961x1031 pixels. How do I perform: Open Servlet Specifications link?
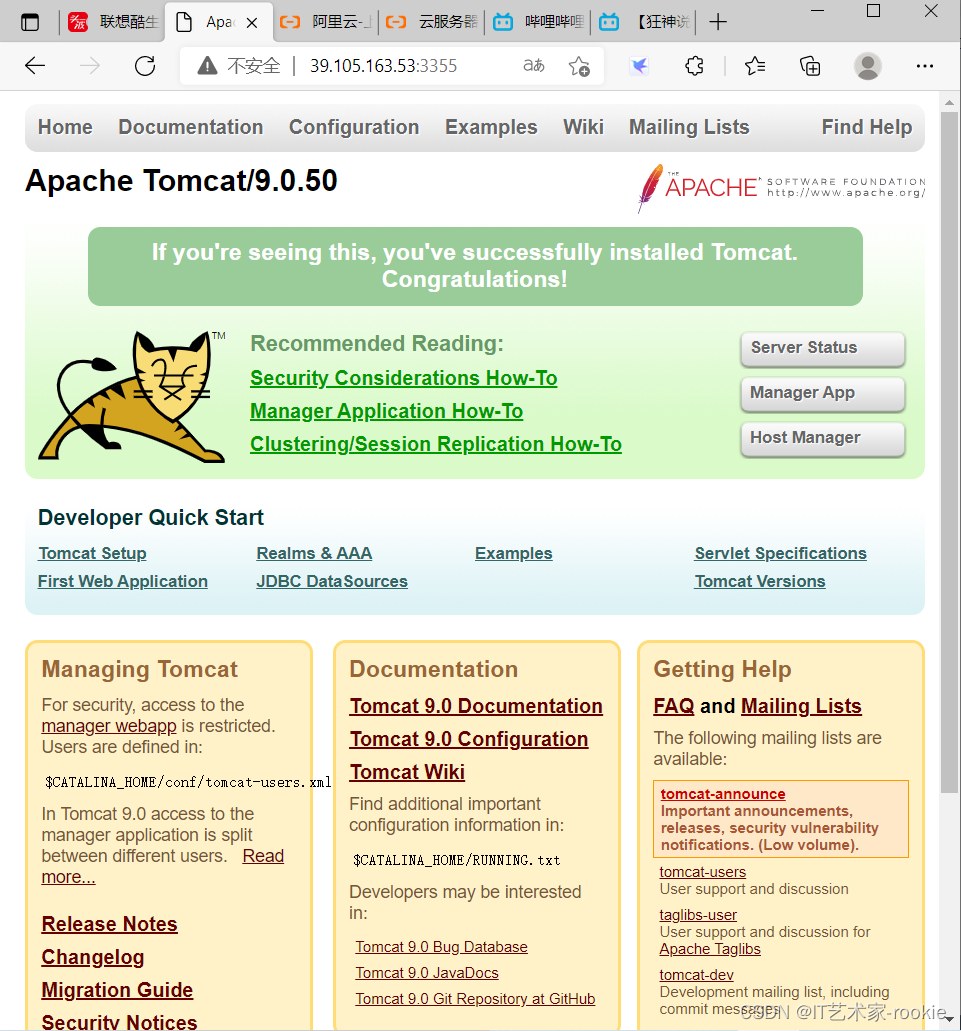pos(780,554)
